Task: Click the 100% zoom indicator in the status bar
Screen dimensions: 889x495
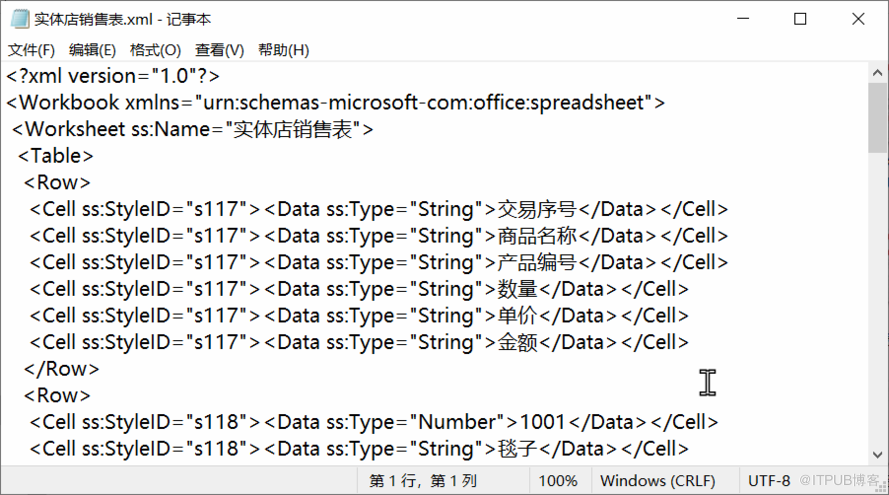Action: pyautogui.click(x=559, y=481)
